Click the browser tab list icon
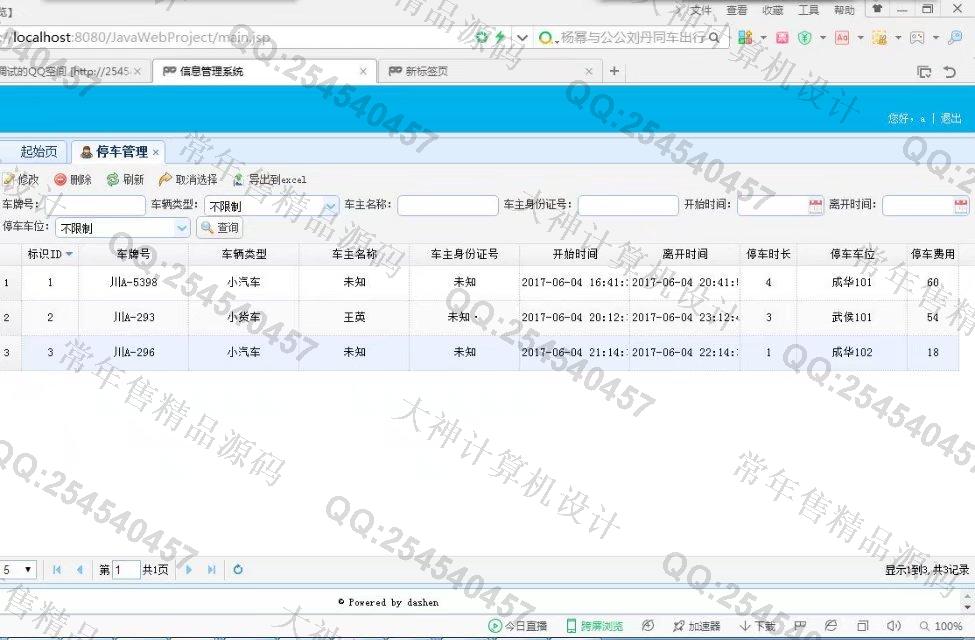This screenshot has width=975, height=640. 924,72
